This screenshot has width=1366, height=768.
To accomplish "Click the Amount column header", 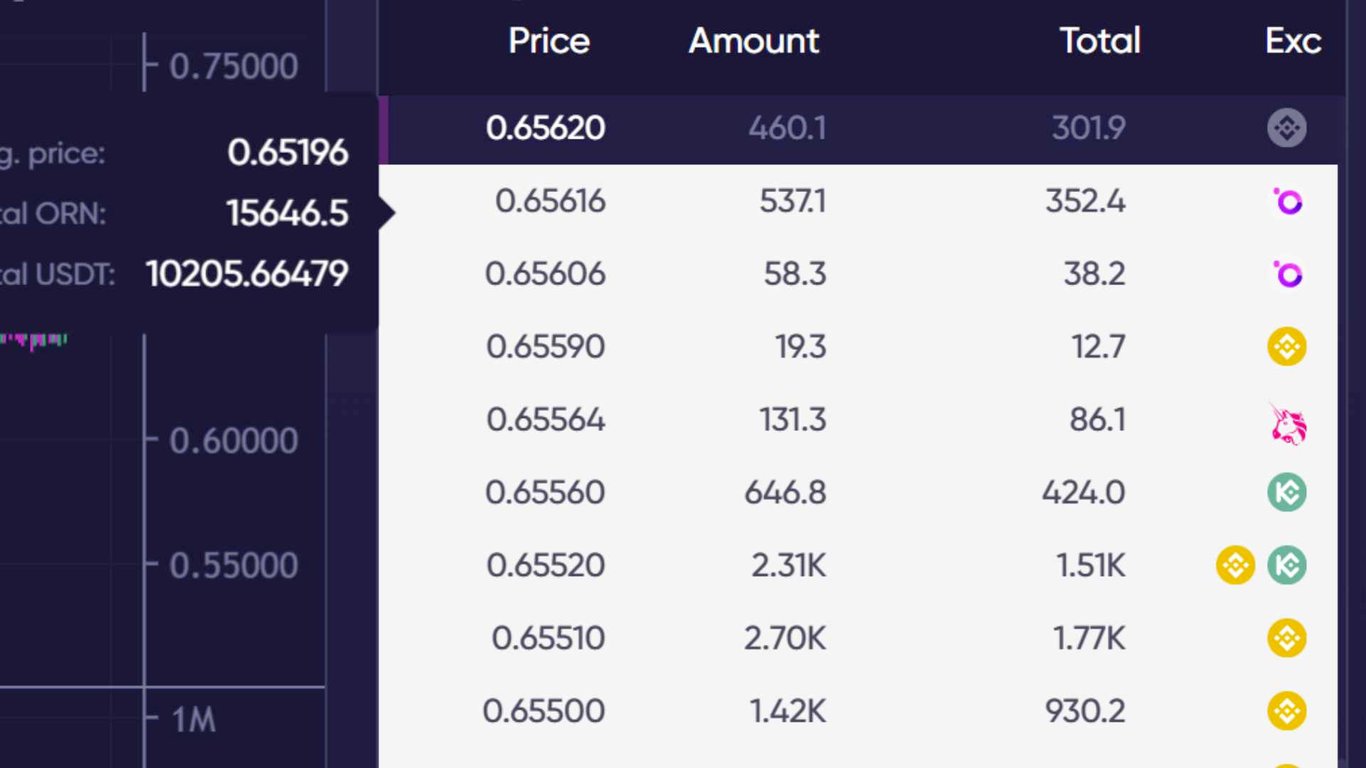I will pos(754,41).
